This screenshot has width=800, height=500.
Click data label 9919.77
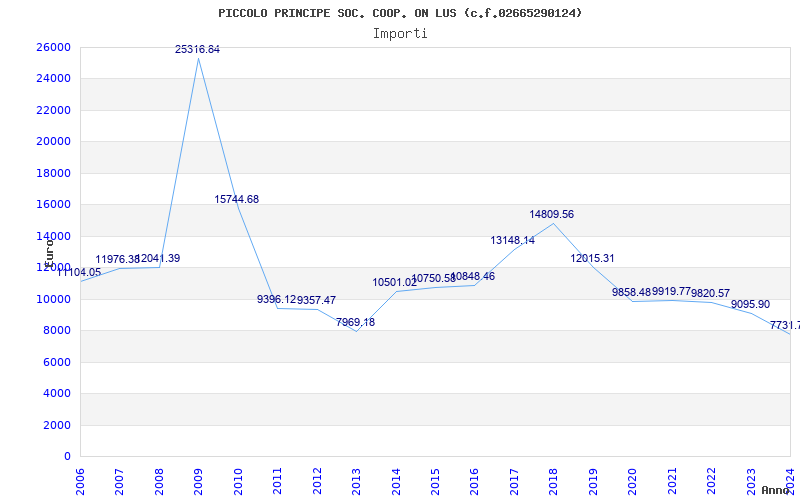click(671, 291)
